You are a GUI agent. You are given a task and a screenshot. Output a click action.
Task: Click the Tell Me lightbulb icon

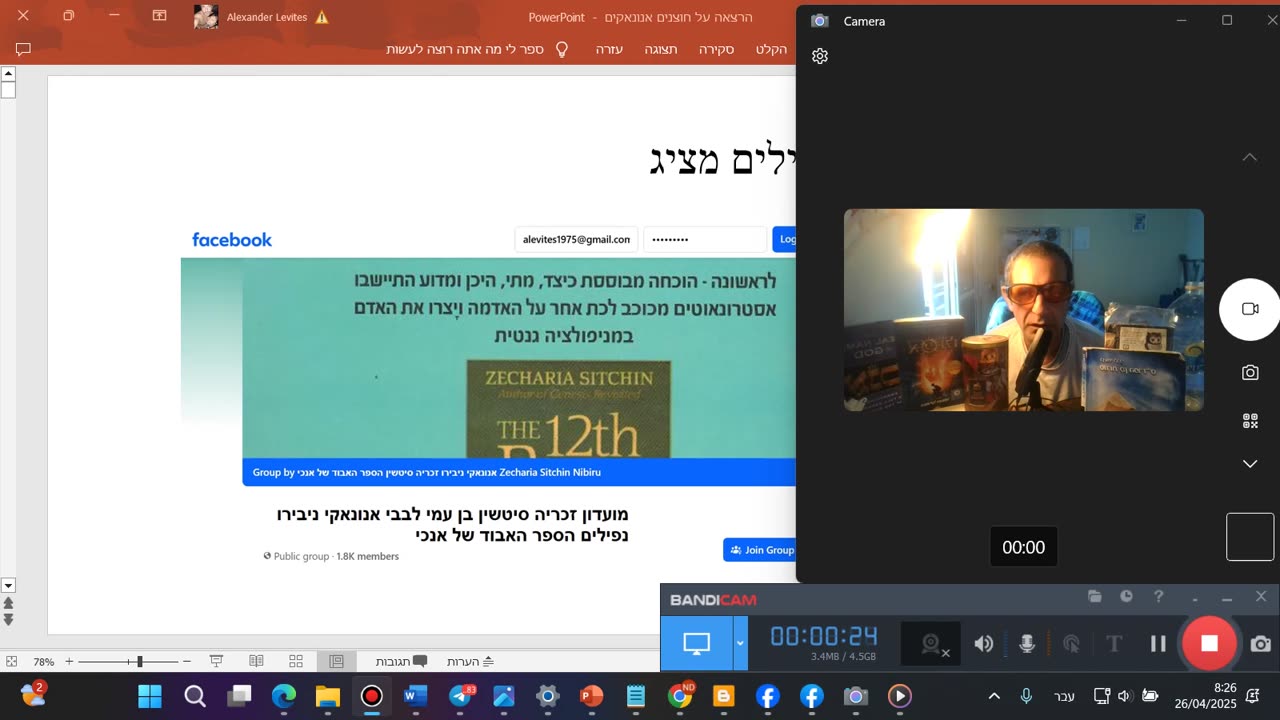coord(561,49)
